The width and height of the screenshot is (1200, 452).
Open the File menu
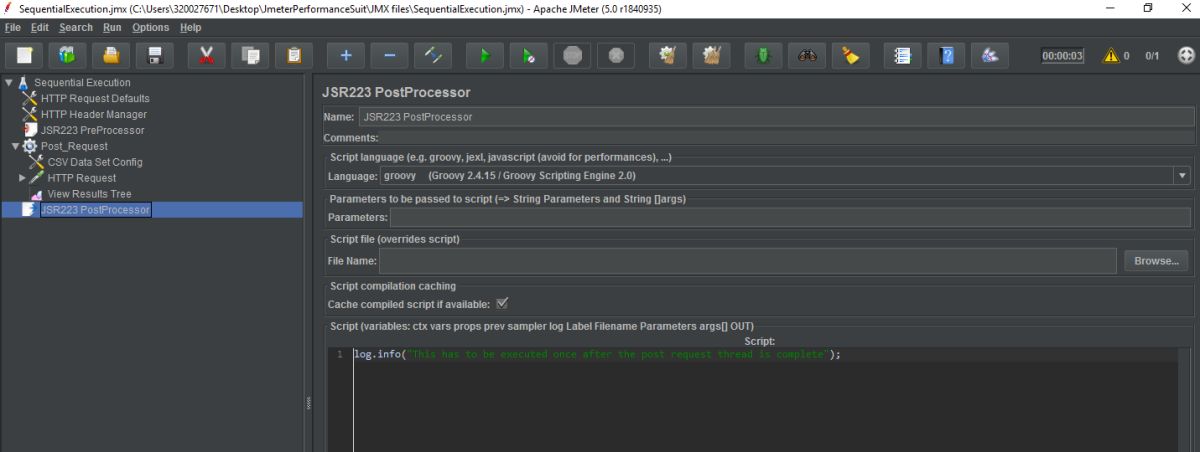click(x=12, y=27)
